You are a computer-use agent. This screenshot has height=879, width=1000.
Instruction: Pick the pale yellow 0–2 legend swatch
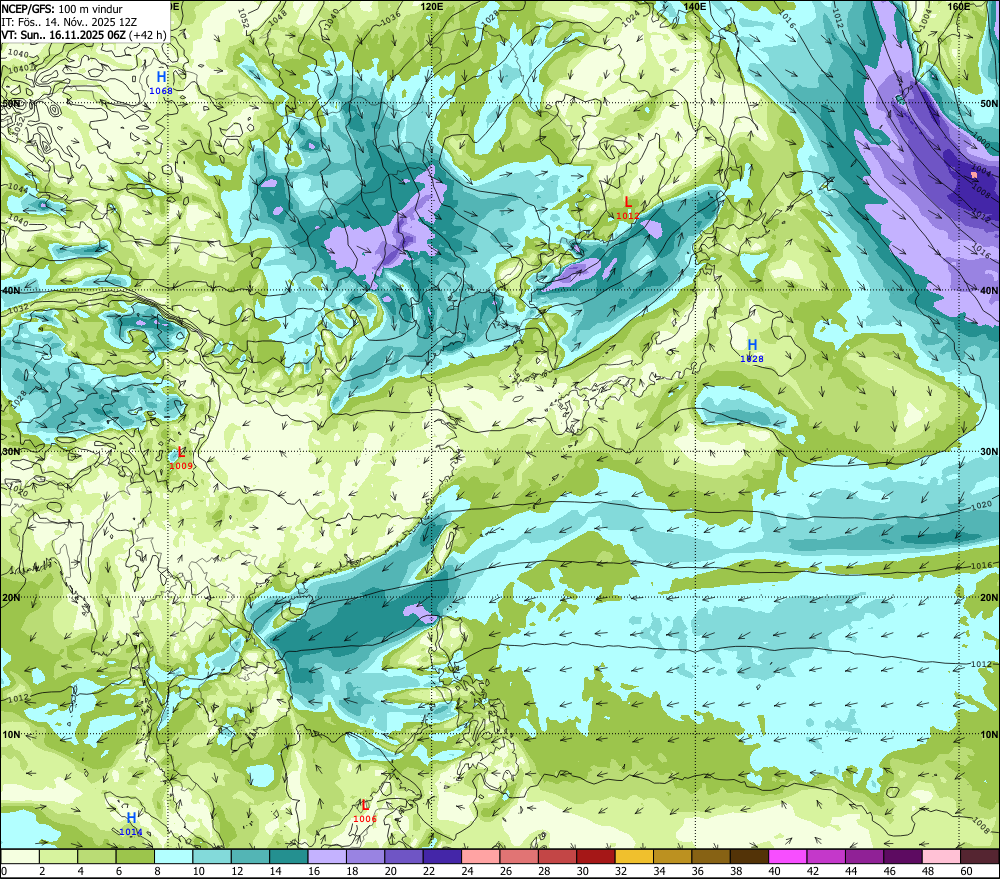click(20, 856)
